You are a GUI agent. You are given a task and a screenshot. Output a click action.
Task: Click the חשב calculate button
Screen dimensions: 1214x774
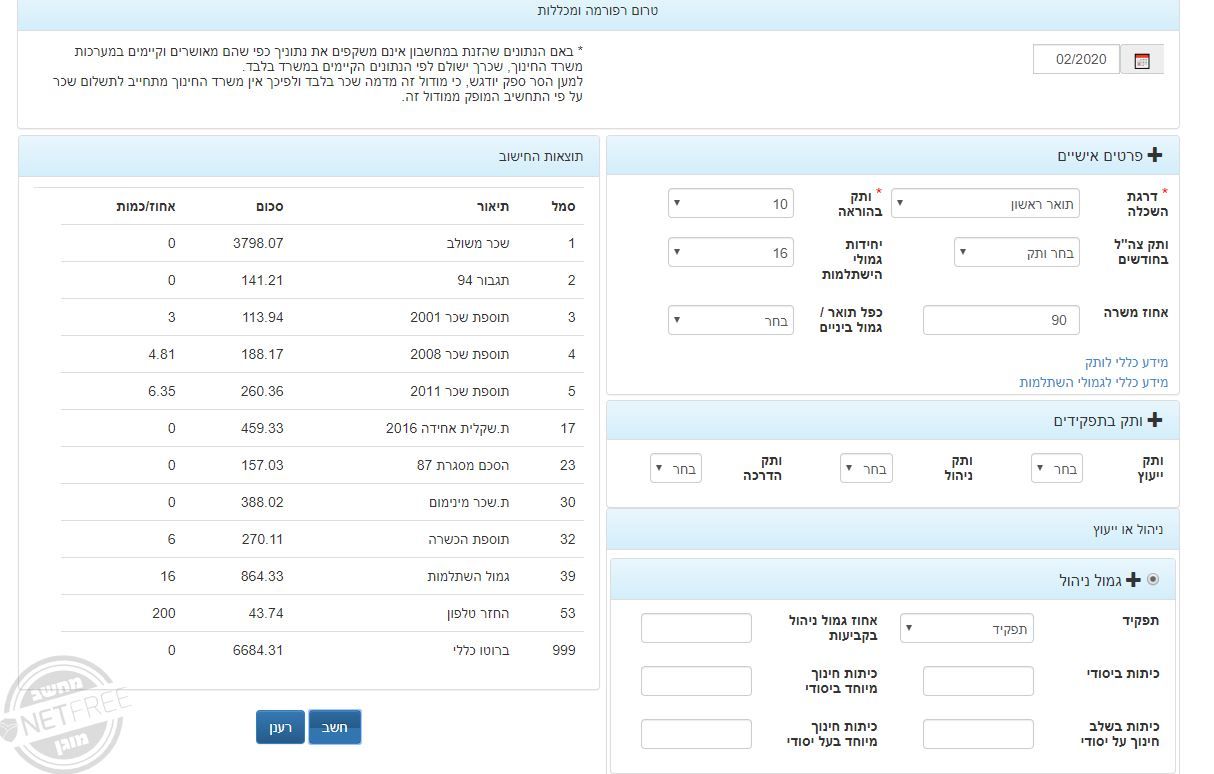click(334, 727)
